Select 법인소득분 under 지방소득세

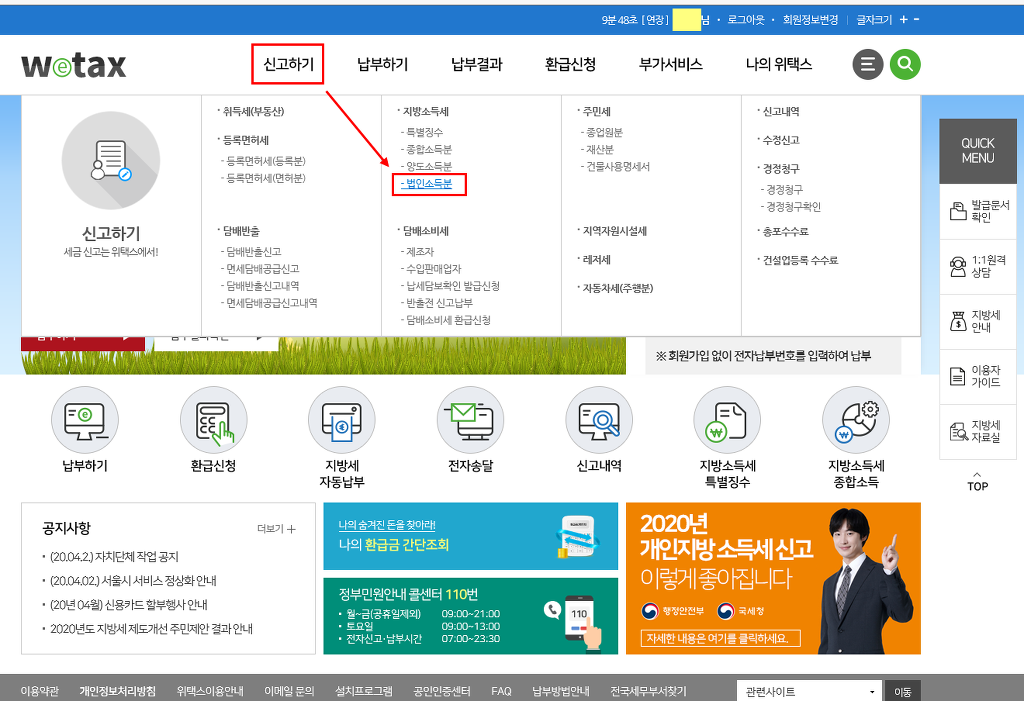click(428, 184)
